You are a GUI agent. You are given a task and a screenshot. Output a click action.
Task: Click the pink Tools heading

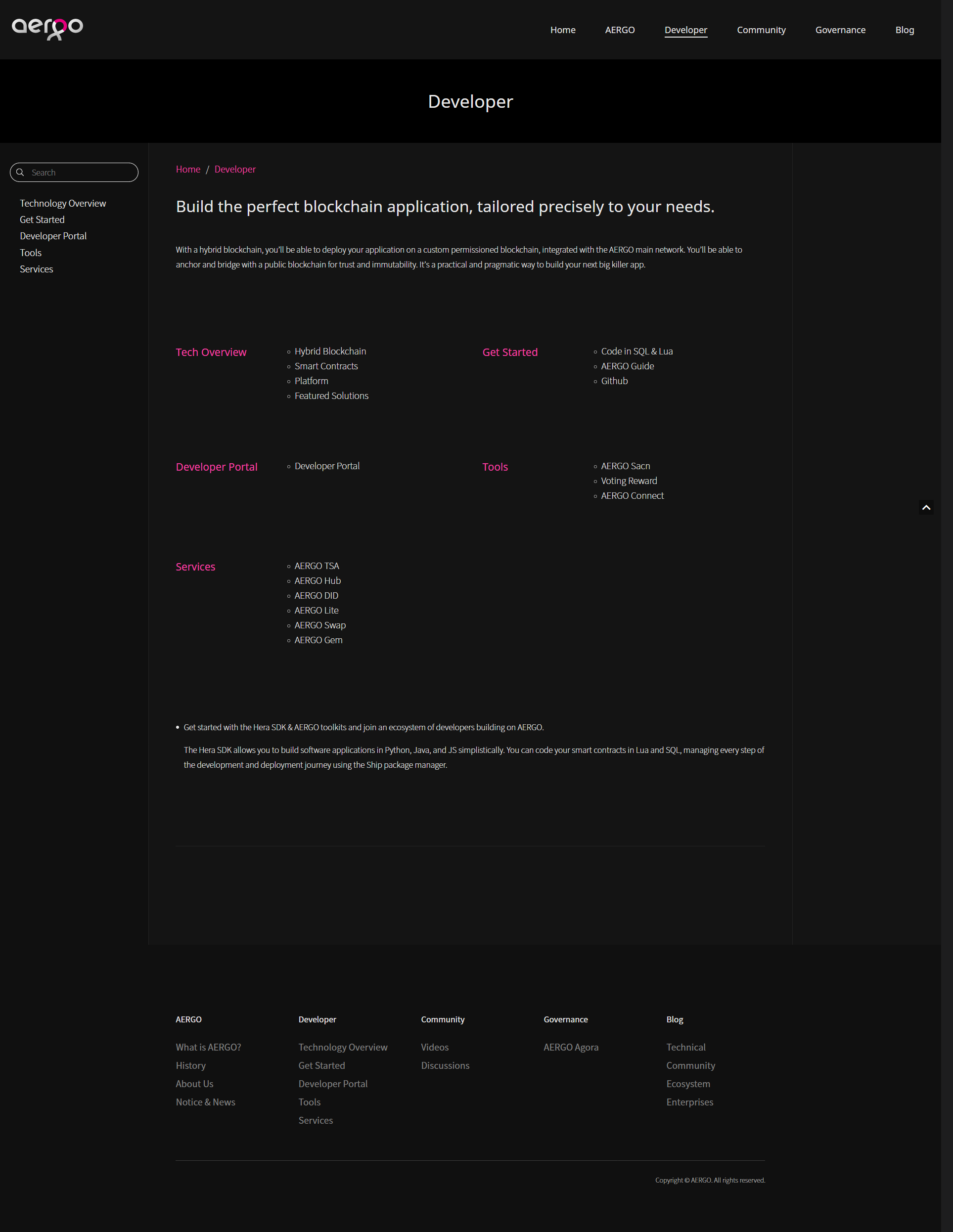495,467
